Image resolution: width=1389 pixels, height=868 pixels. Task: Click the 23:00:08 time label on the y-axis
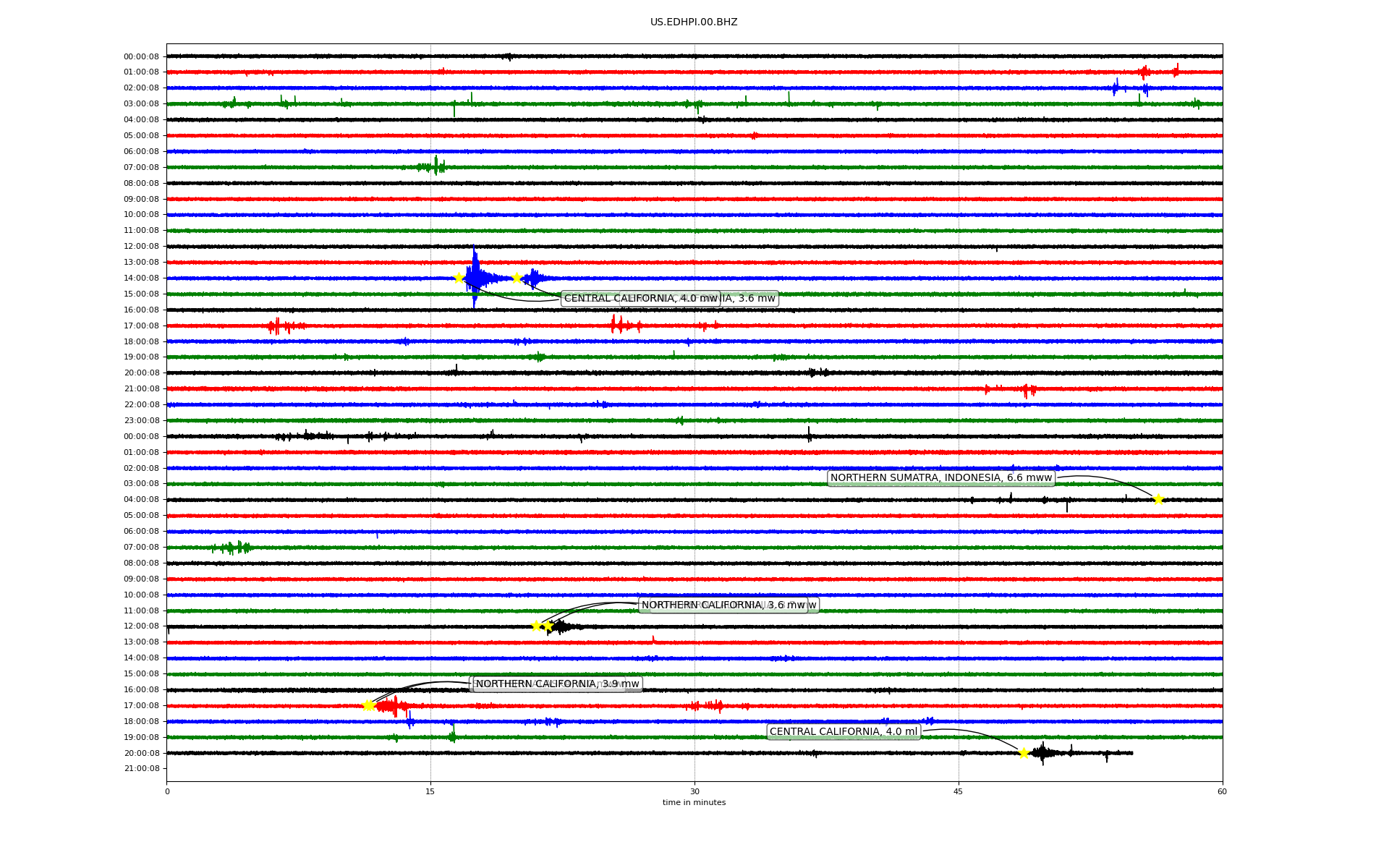point(141,421)
